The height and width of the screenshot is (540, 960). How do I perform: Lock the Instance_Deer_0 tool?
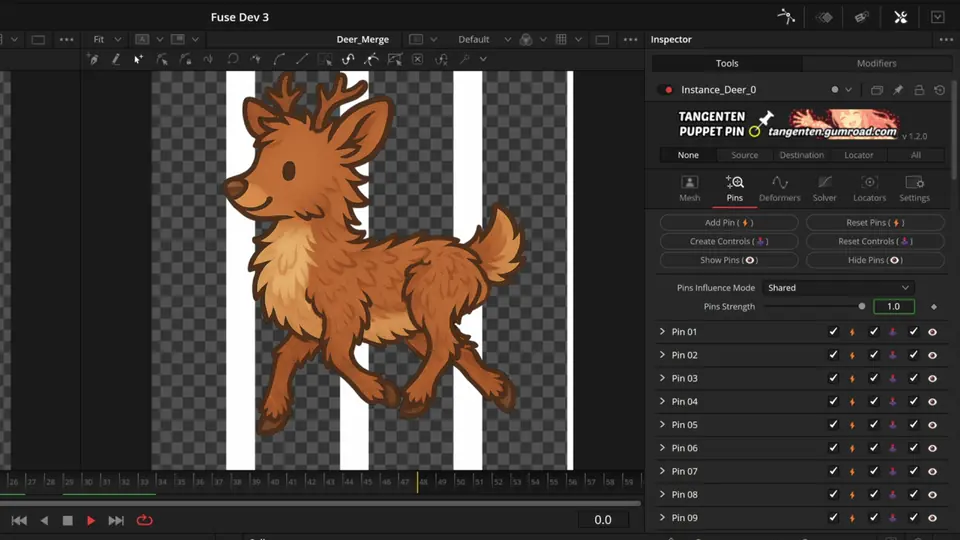click(x=919, y=90)
